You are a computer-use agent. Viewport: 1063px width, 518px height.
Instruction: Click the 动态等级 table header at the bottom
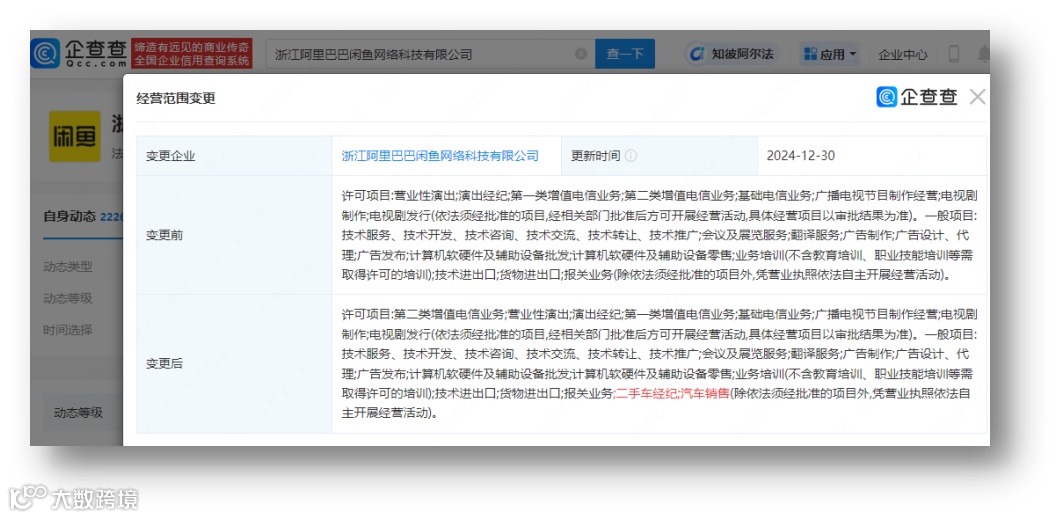pyautogui.click(x=78, y=412)
